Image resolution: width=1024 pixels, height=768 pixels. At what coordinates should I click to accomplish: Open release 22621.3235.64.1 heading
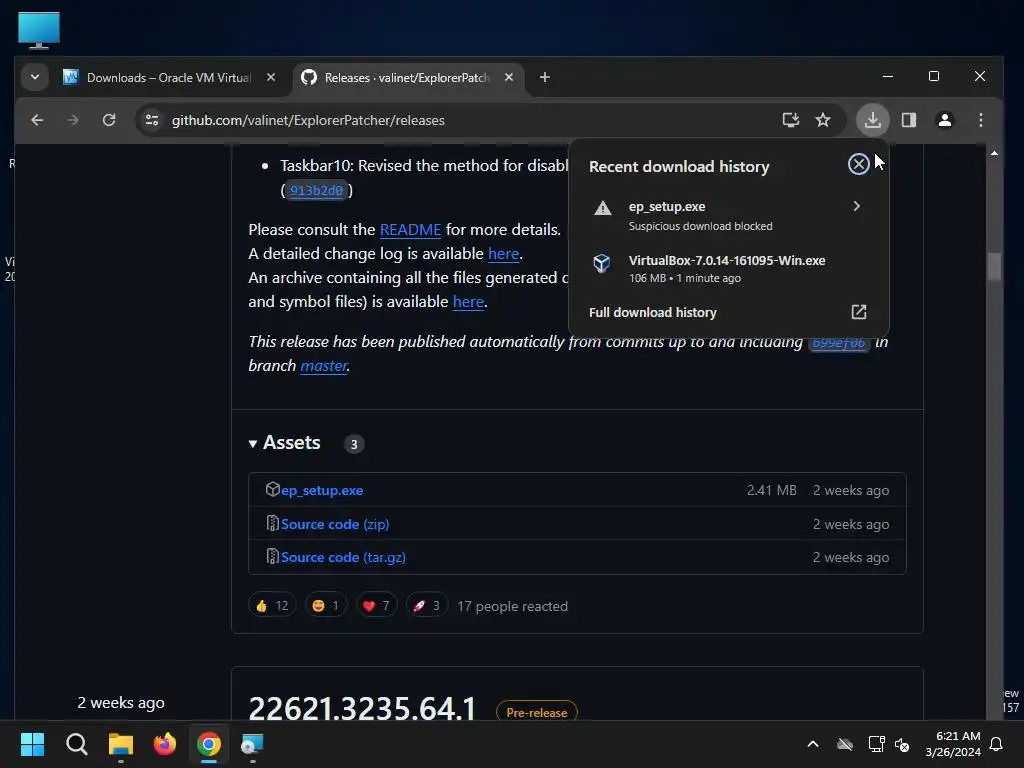pyautogui.click(x=362, y=708)
